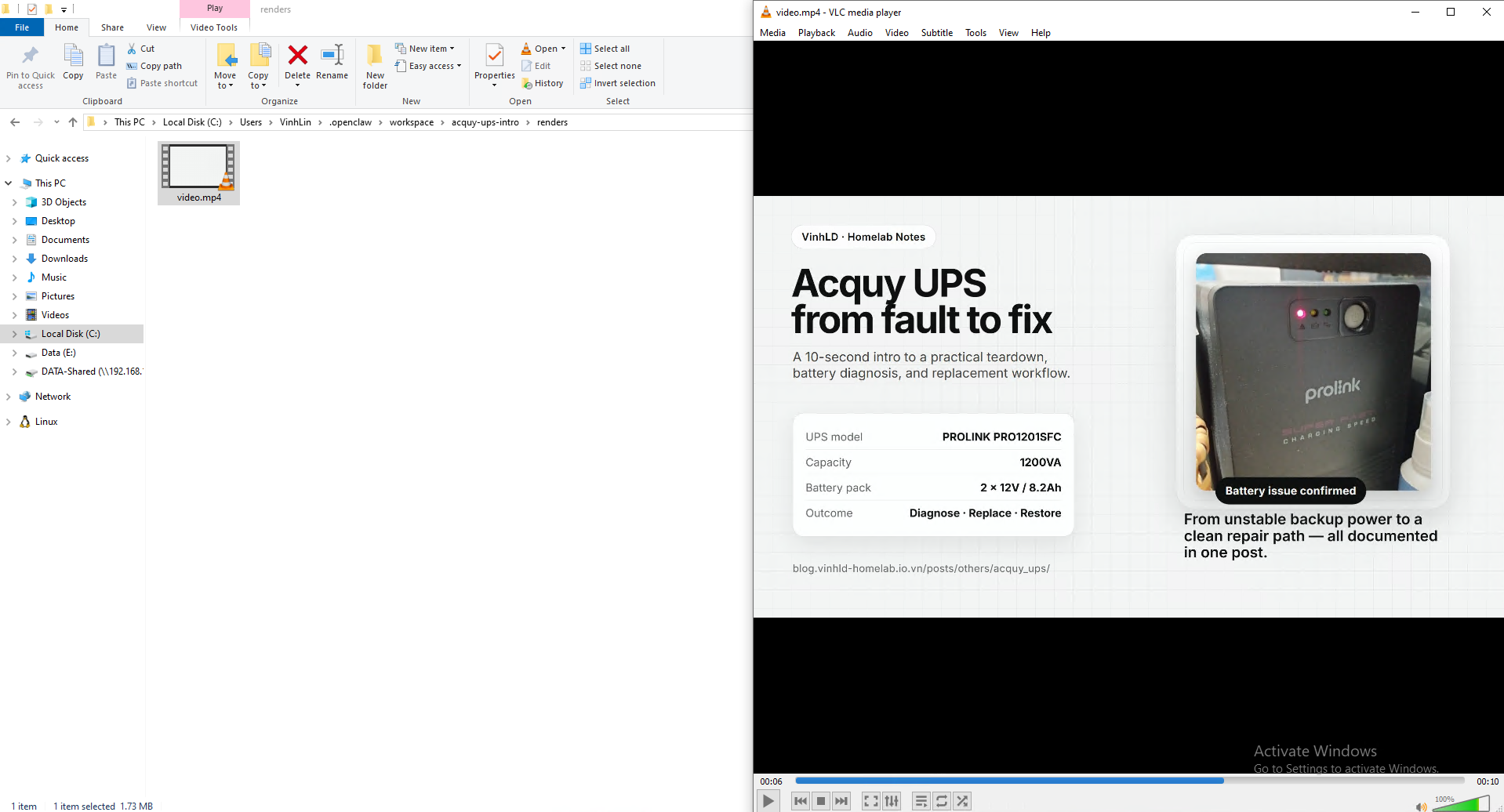Go back in File Explorer

point(15,122)
